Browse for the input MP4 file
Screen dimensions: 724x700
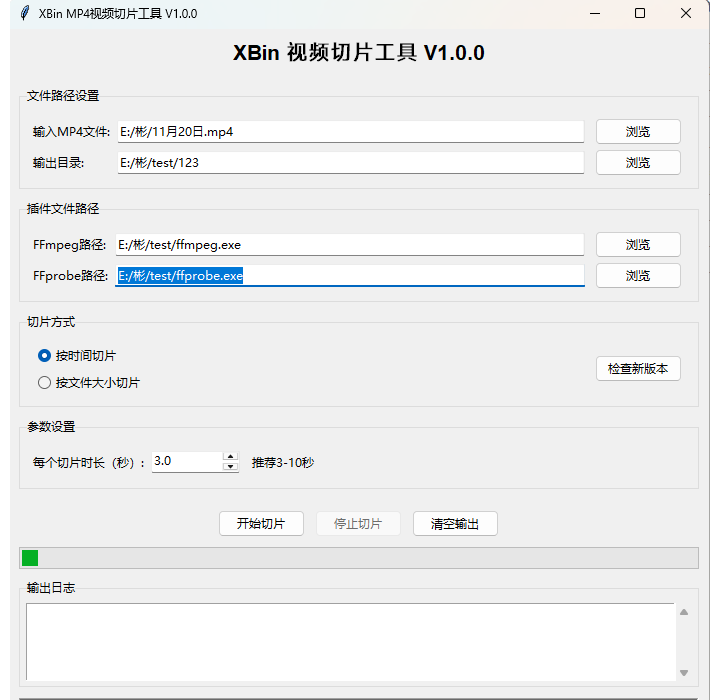(x=638, y=132)
